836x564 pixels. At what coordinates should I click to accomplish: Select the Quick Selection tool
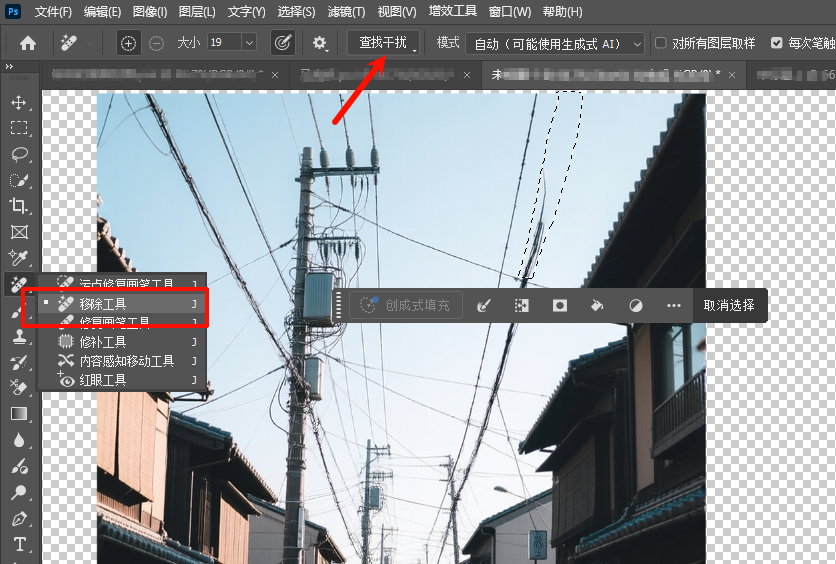click(19, 180)
